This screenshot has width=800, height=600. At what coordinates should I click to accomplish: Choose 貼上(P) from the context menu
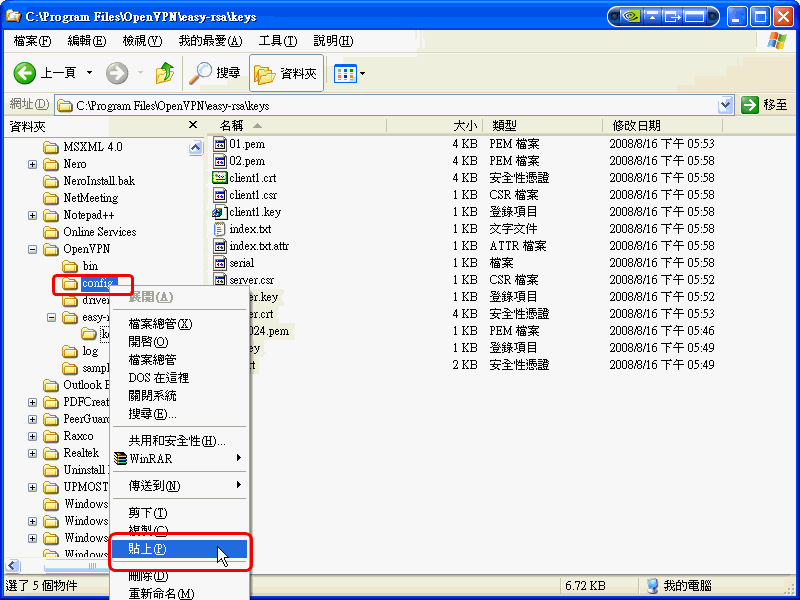tap(180, 549)
